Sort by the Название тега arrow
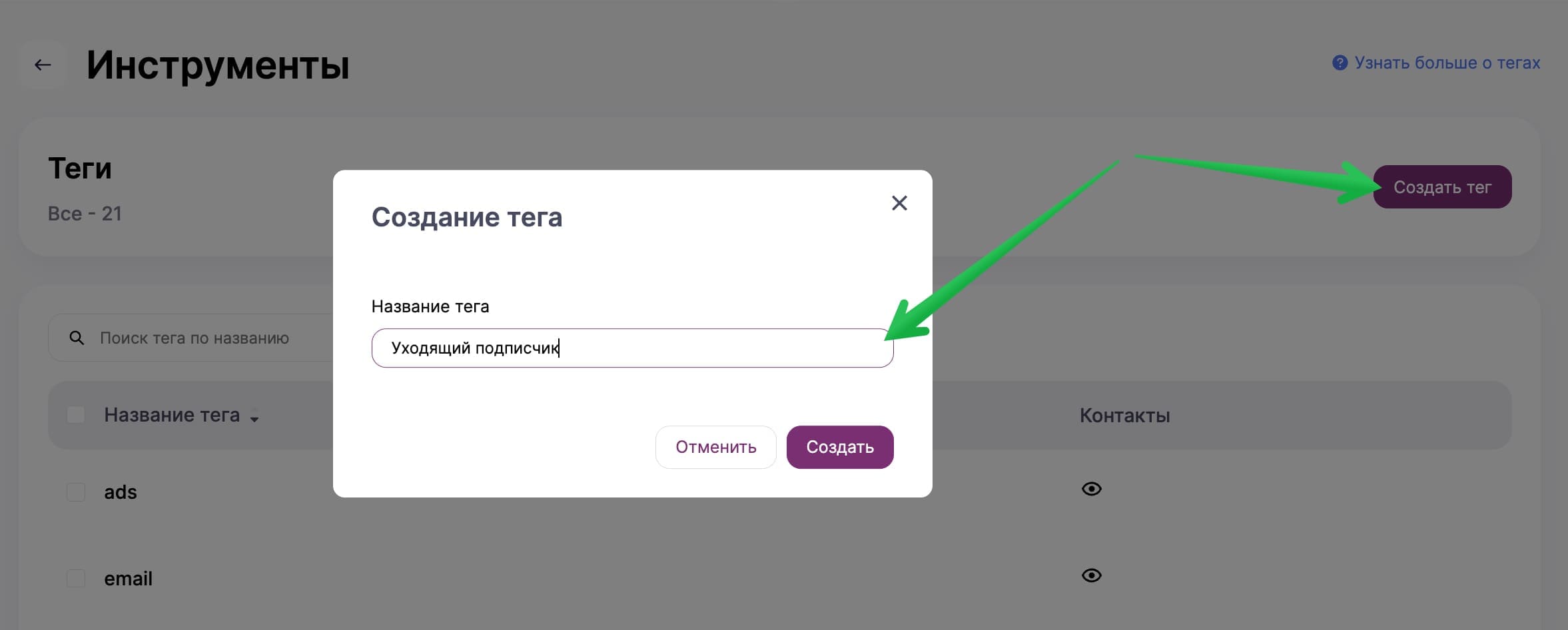Viewport: 1568px width, 630px height. [254, 419]
